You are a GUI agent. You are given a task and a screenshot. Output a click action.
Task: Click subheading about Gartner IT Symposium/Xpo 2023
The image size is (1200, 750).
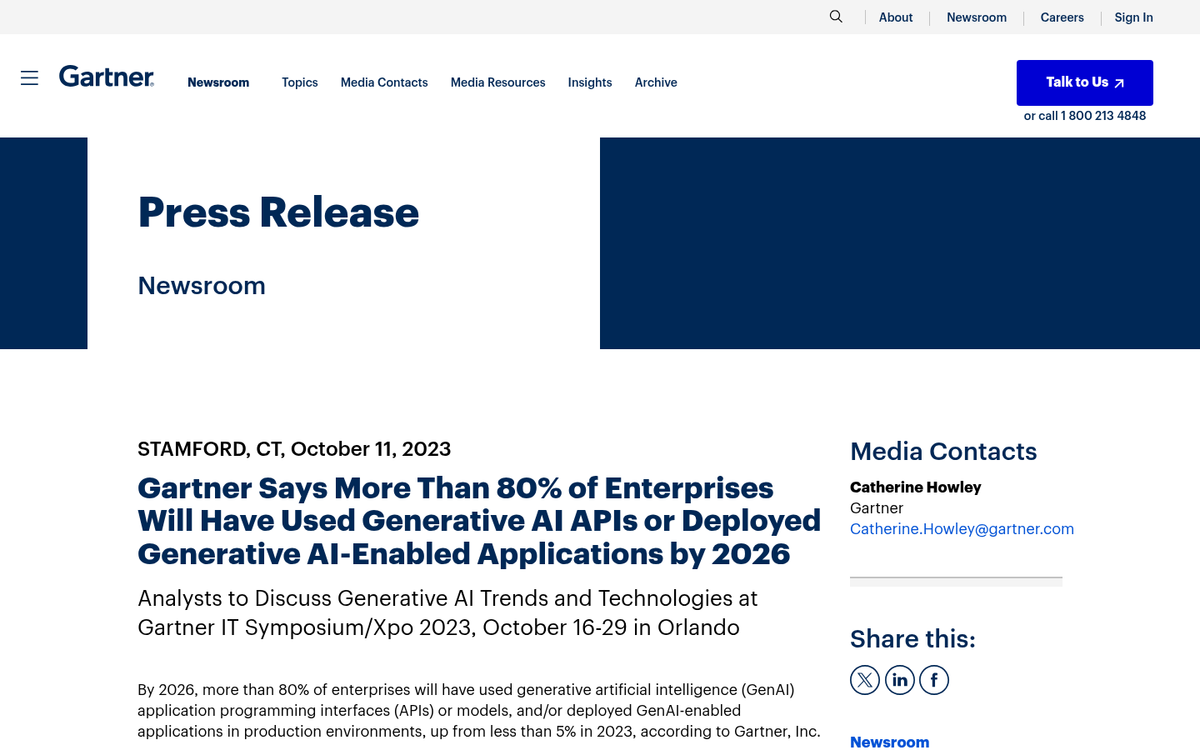448,613
